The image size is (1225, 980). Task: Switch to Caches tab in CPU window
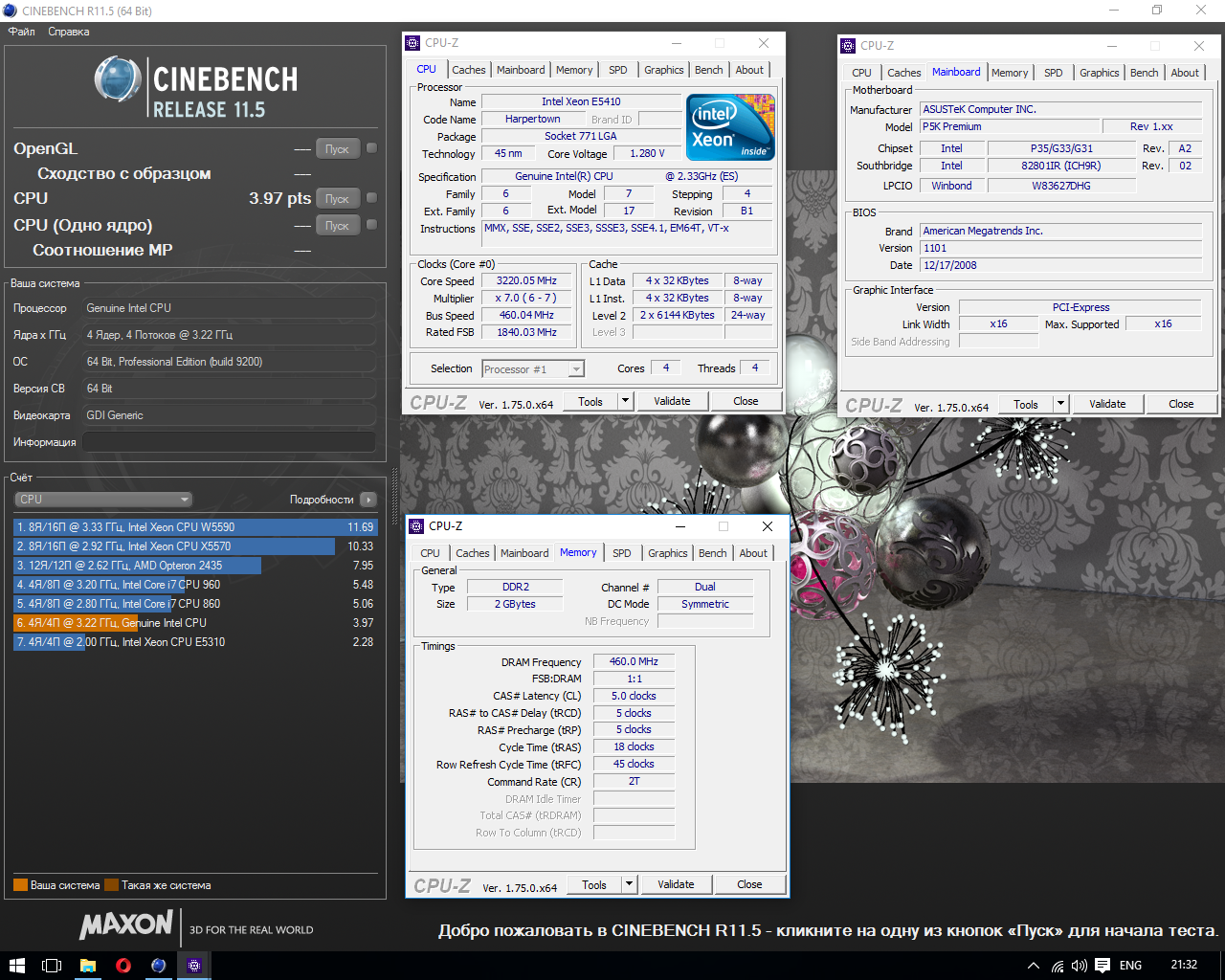[x=469, y=70]
